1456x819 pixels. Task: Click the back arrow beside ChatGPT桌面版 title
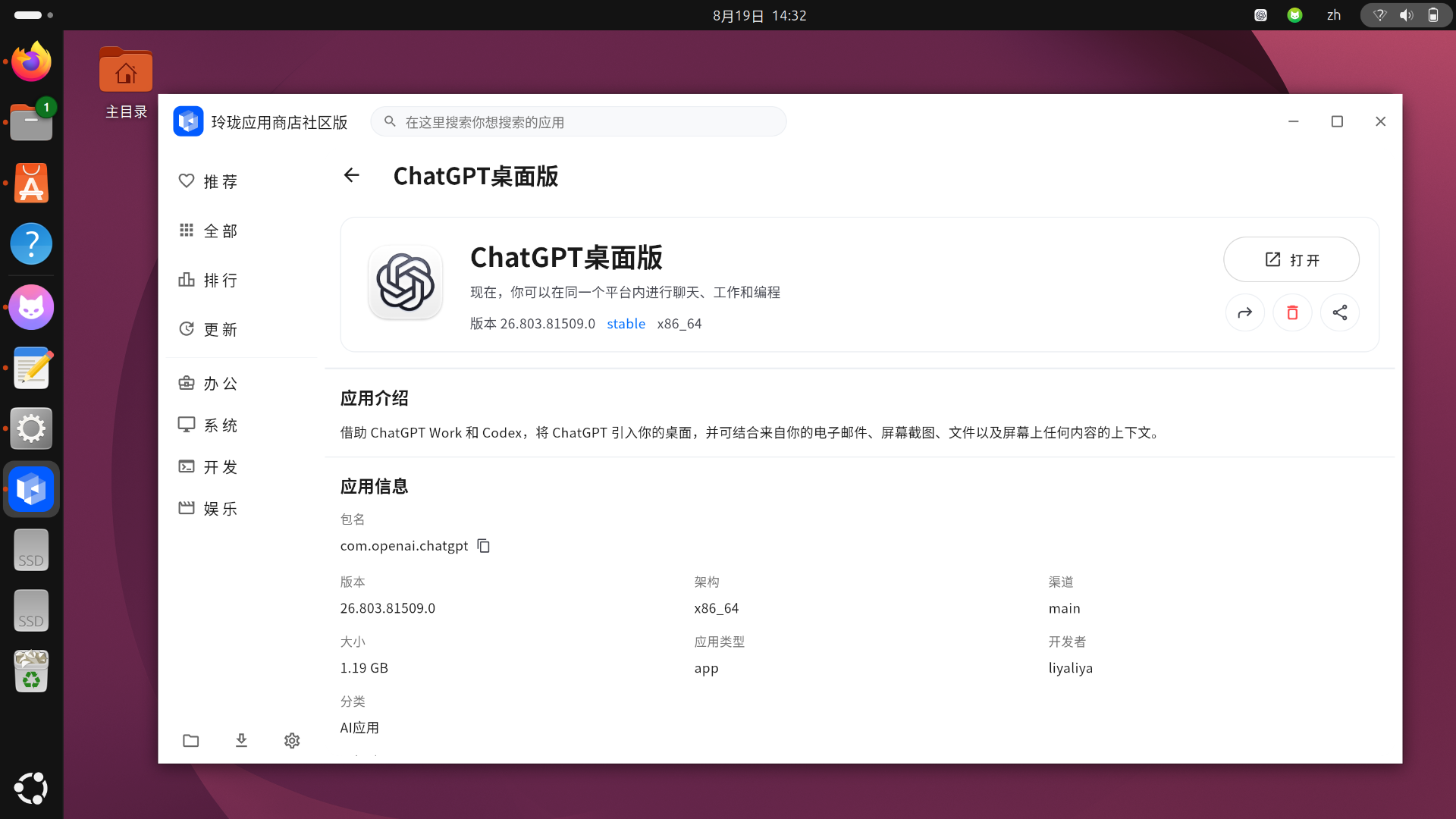(351, 176)
